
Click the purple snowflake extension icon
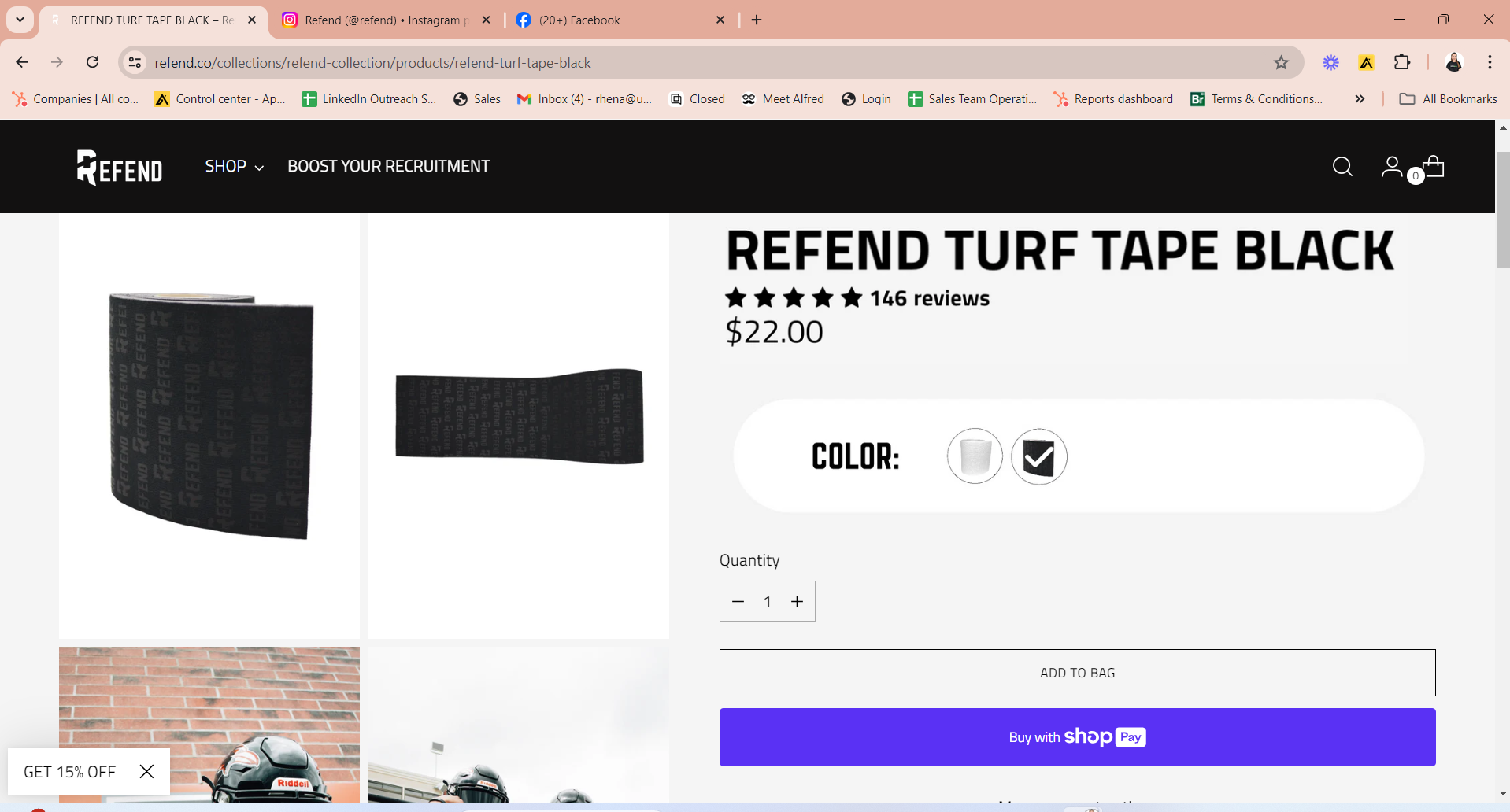pos(1331,62)
